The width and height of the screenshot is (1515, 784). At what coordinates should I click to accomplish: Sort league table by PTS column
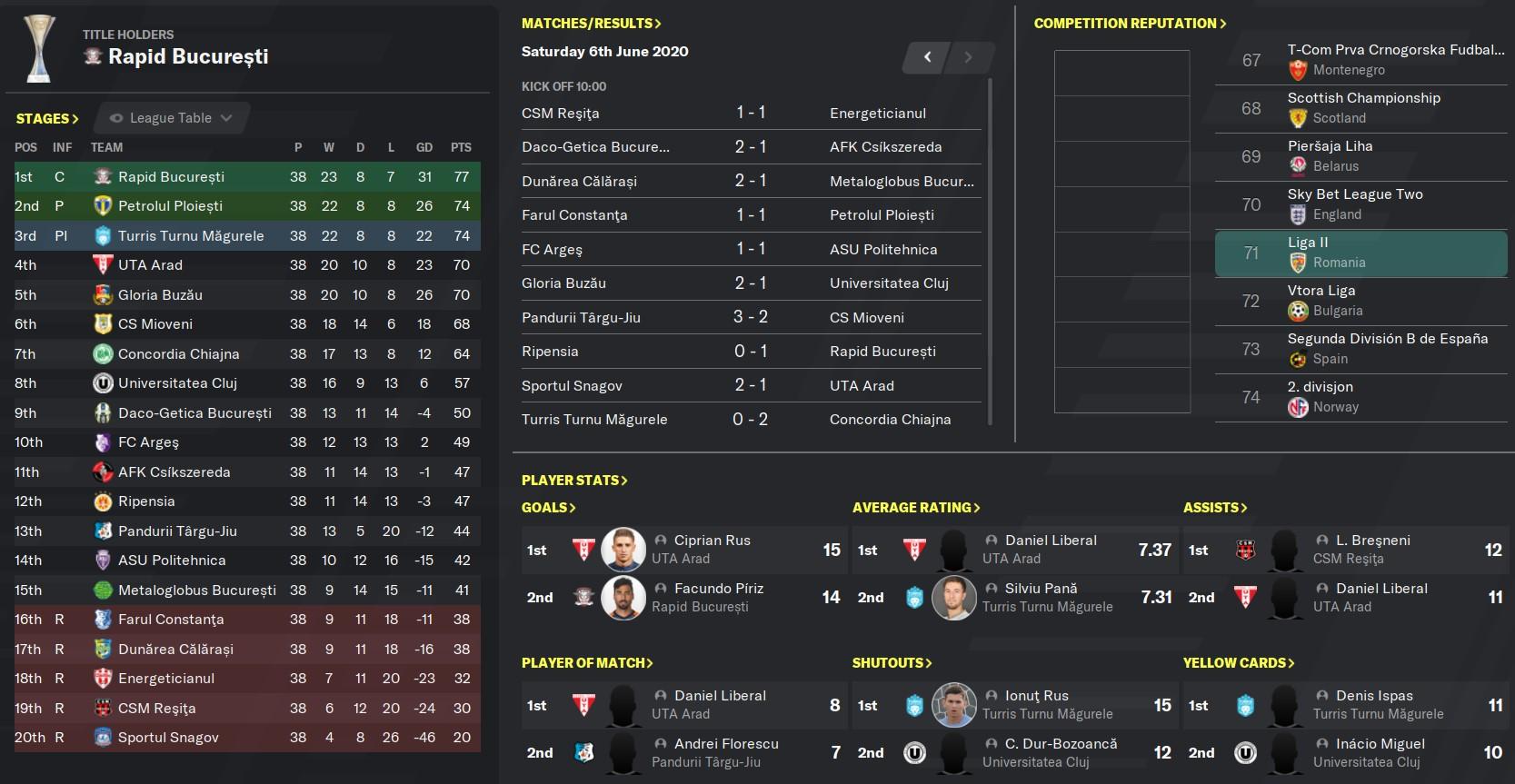tap(461, 147)
